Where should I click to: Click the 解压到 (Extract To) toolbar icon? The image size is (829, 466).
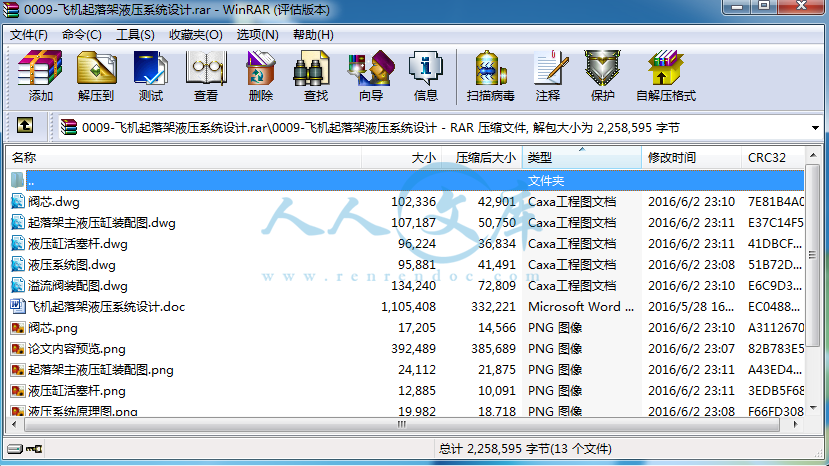(x=96, y=68)
